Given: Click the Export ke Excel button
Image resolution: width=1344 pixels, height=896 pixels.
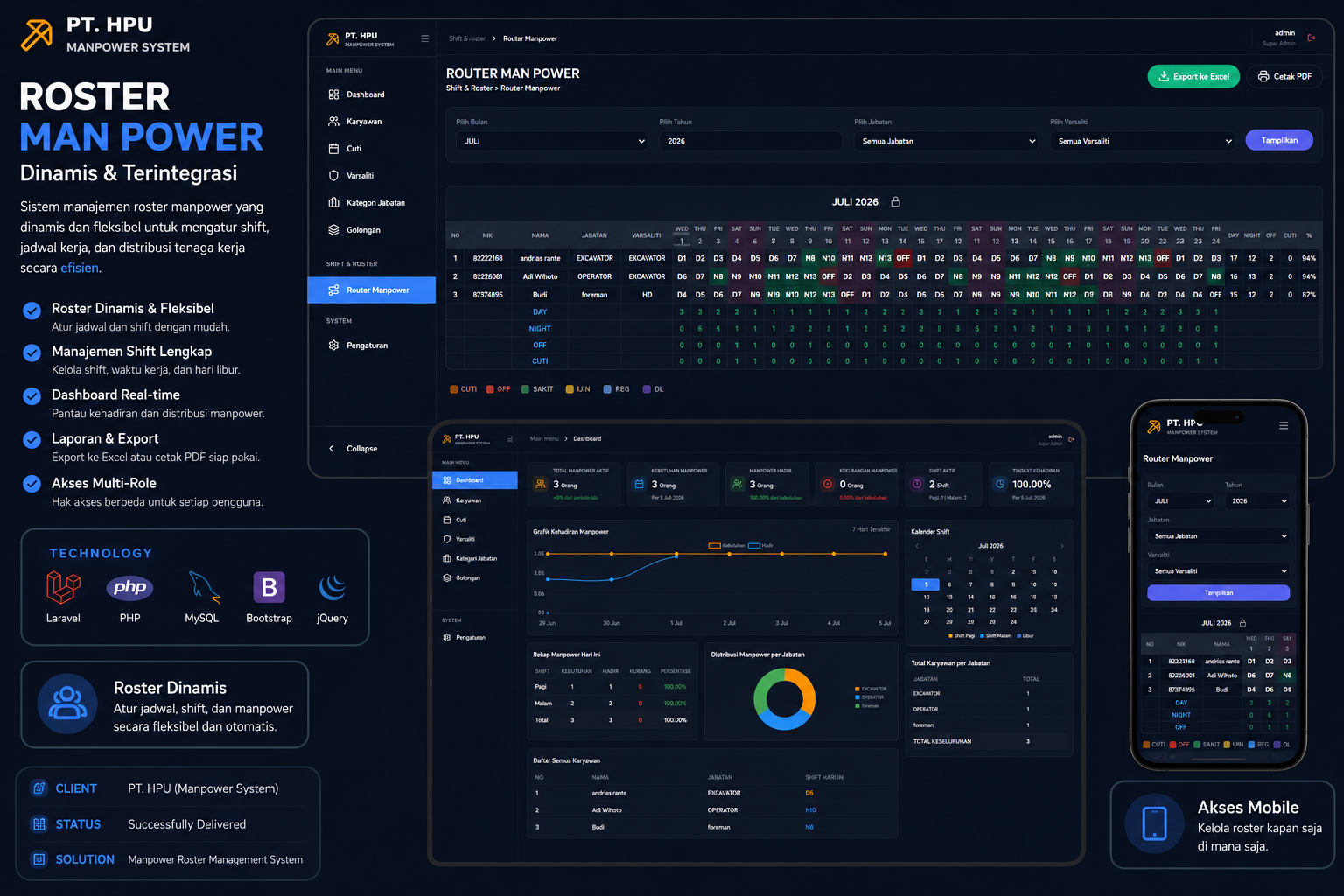Looking at the screenshot, I should coord(1193,76).
